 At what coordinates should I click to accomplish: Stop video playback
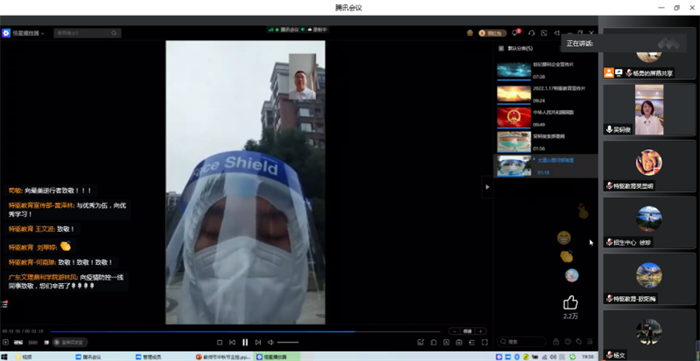click(220, 342)
